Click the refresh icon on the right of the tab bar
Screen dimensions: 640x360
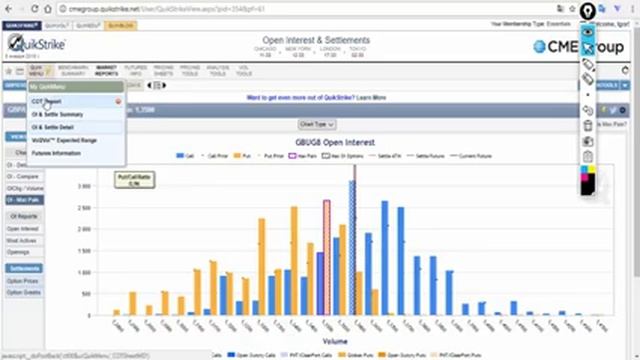pos(625,70)
